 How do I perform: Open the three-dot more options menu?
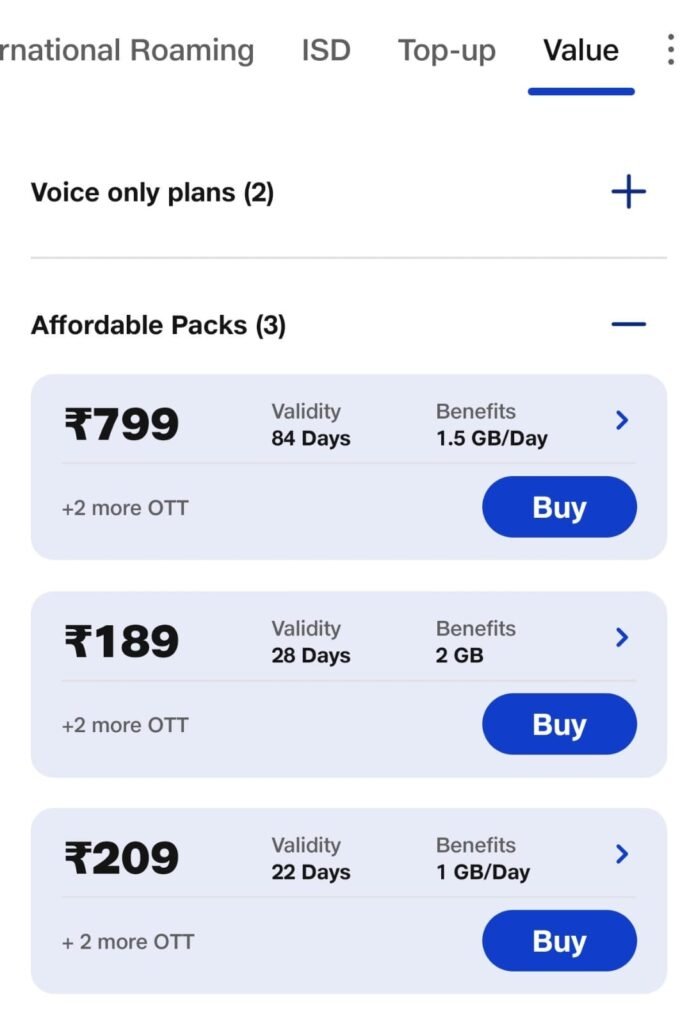pyautogui.click(x=670, y=50)
